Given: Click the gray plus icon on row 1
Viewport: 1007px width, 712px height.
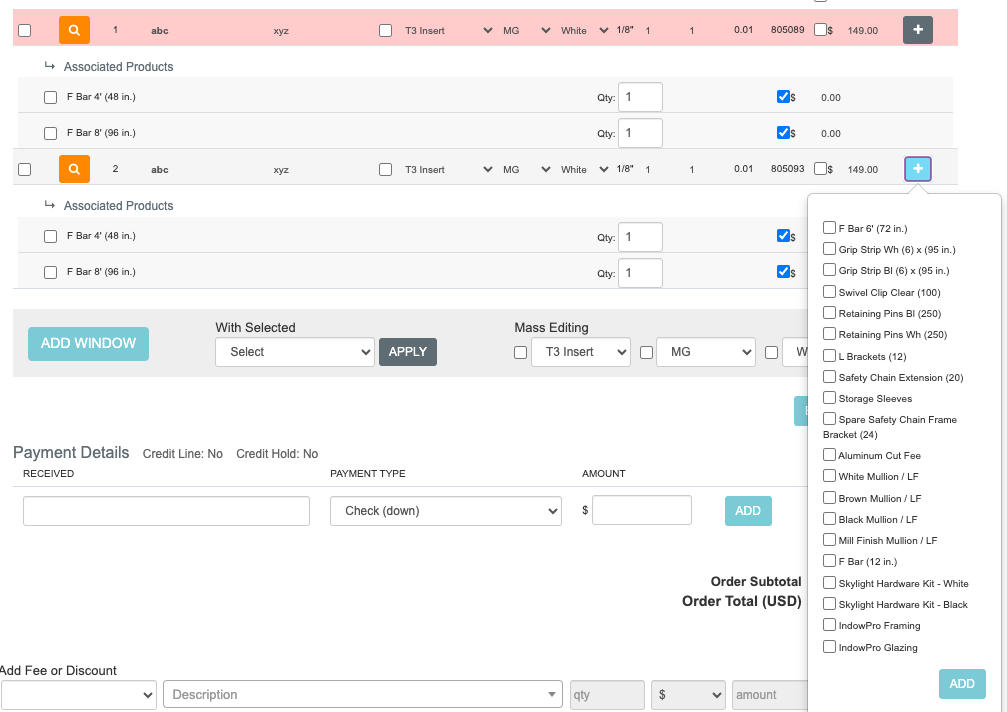Looking at the screenshot, I should (x=917, y=30).
